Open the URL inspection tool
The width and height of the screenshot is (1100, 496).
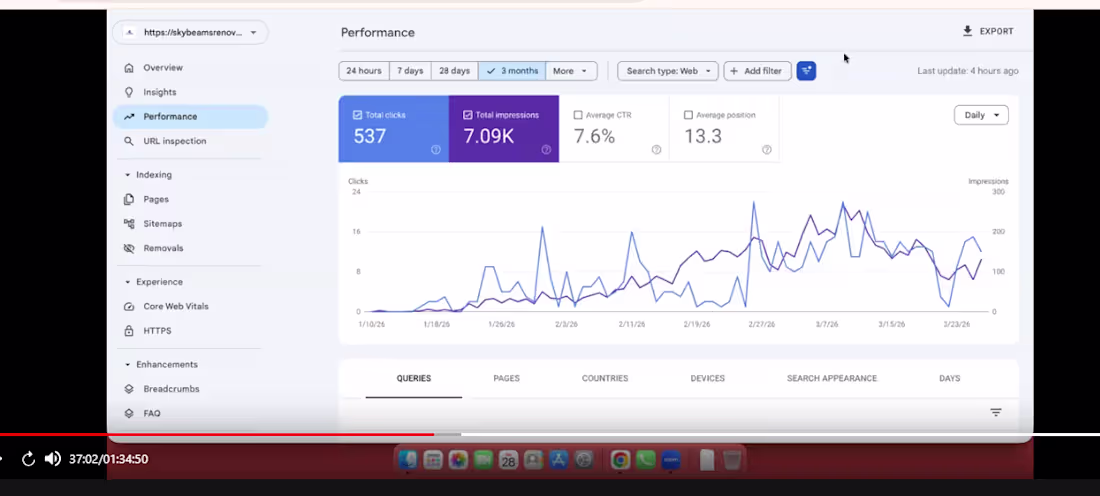[x=175, y=141]
